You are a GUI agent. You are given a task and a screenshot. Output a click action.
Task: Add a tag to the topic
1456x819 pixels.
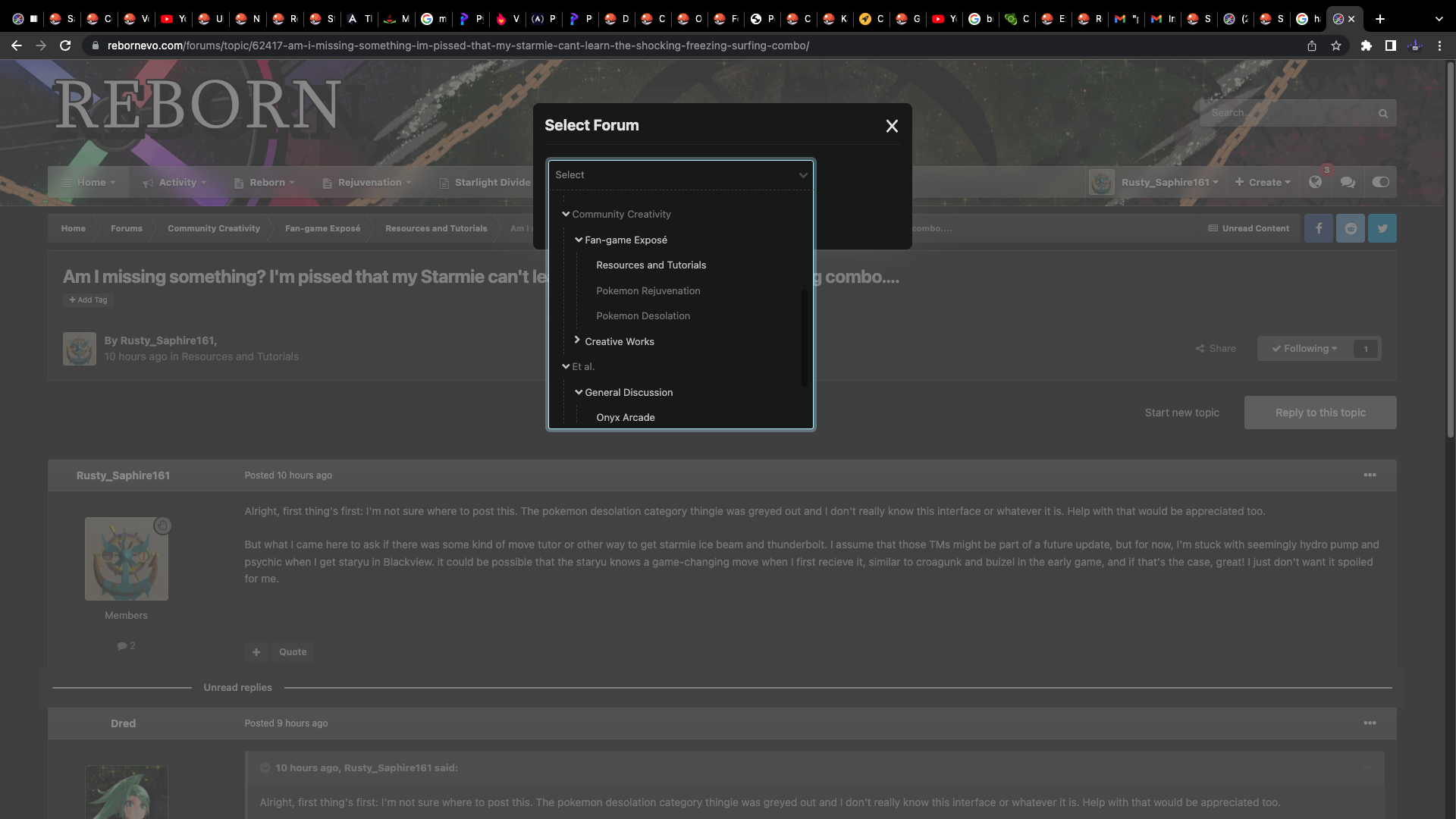88,300
